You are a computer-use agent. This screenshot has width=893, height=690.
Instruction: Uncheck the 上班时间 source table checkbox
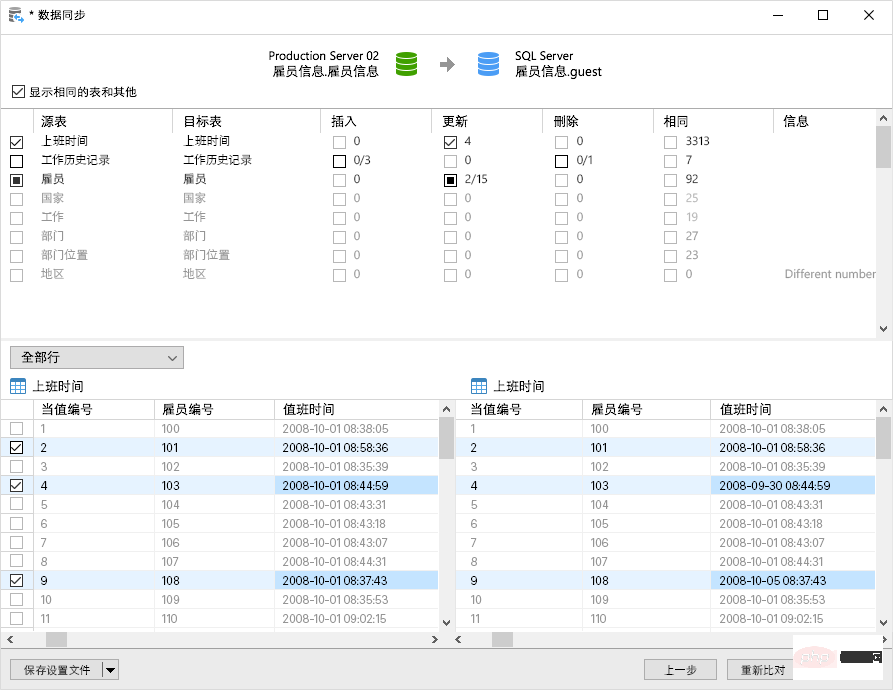17,142
